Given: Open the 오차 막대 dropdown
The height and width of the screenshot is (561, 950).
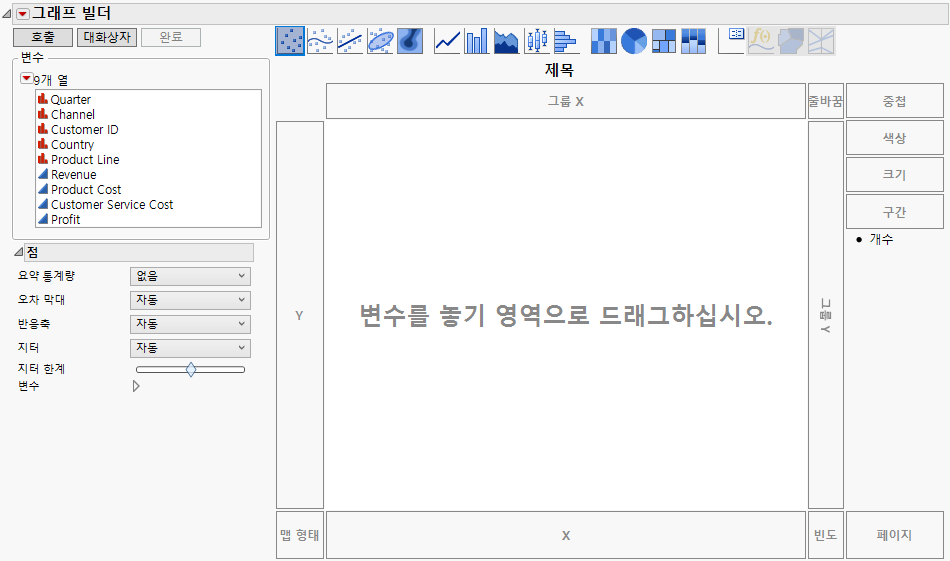Looking at the screenshot, I should [x=190, y=300].
